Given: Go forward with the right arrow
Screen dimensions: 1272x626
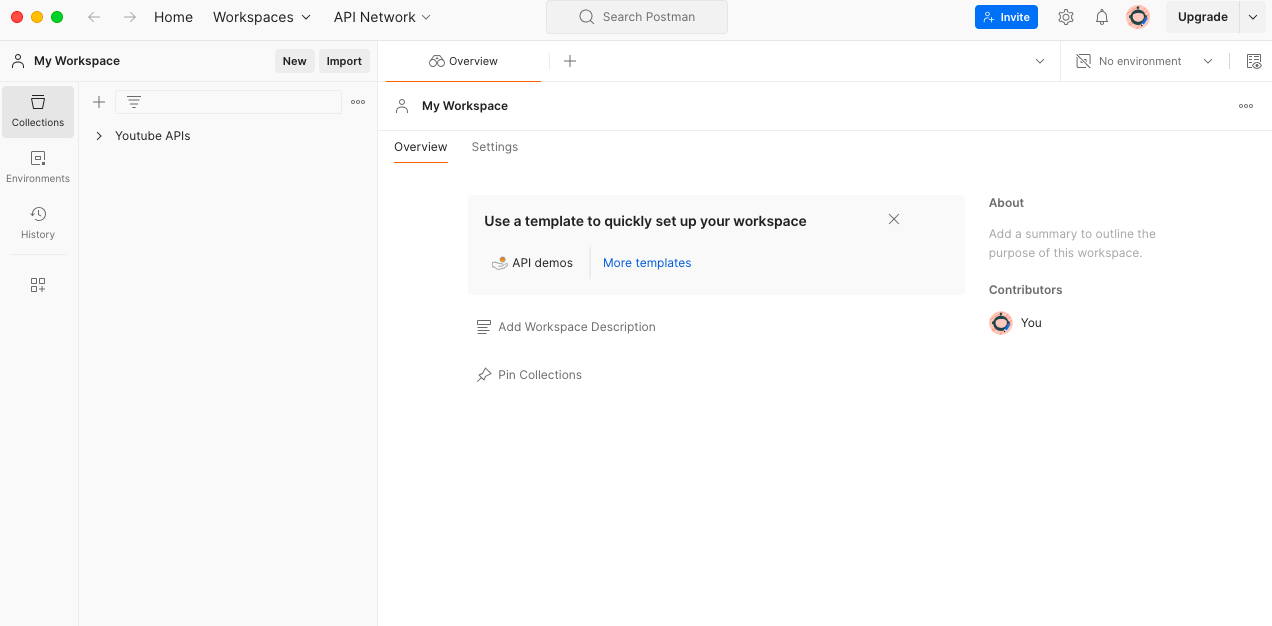Looking at the screenshot, I should point(129,17).
